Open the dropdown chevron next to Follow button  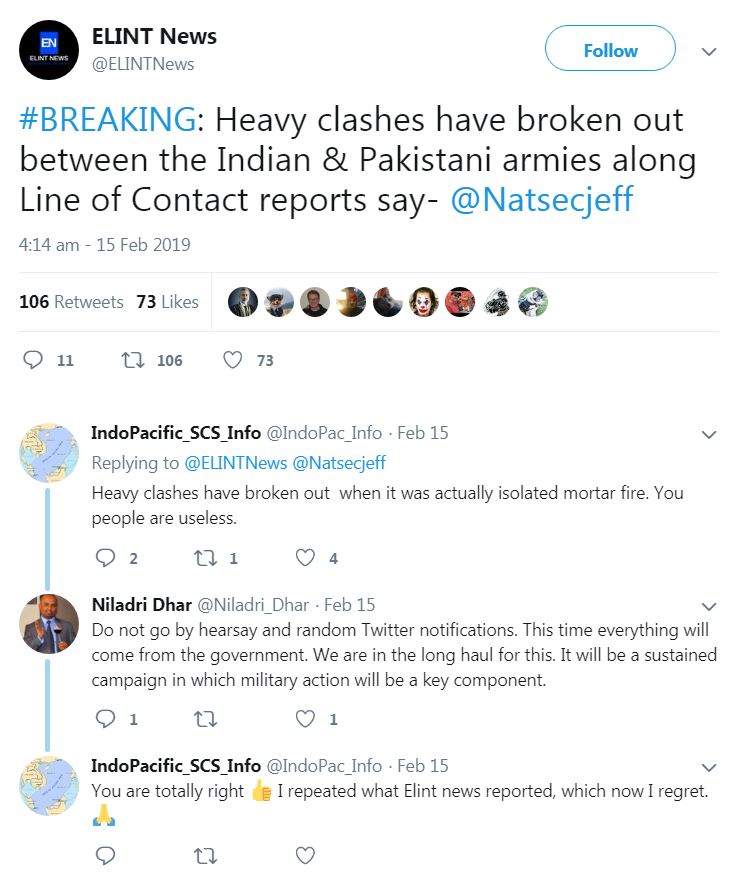click(x=708, y=51)
